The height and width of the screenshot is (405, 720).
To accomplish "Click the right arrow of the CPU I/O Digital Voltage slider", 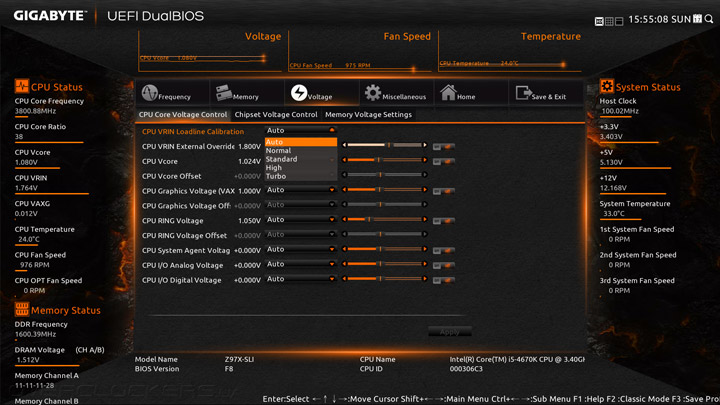I will tap(425, 278).
